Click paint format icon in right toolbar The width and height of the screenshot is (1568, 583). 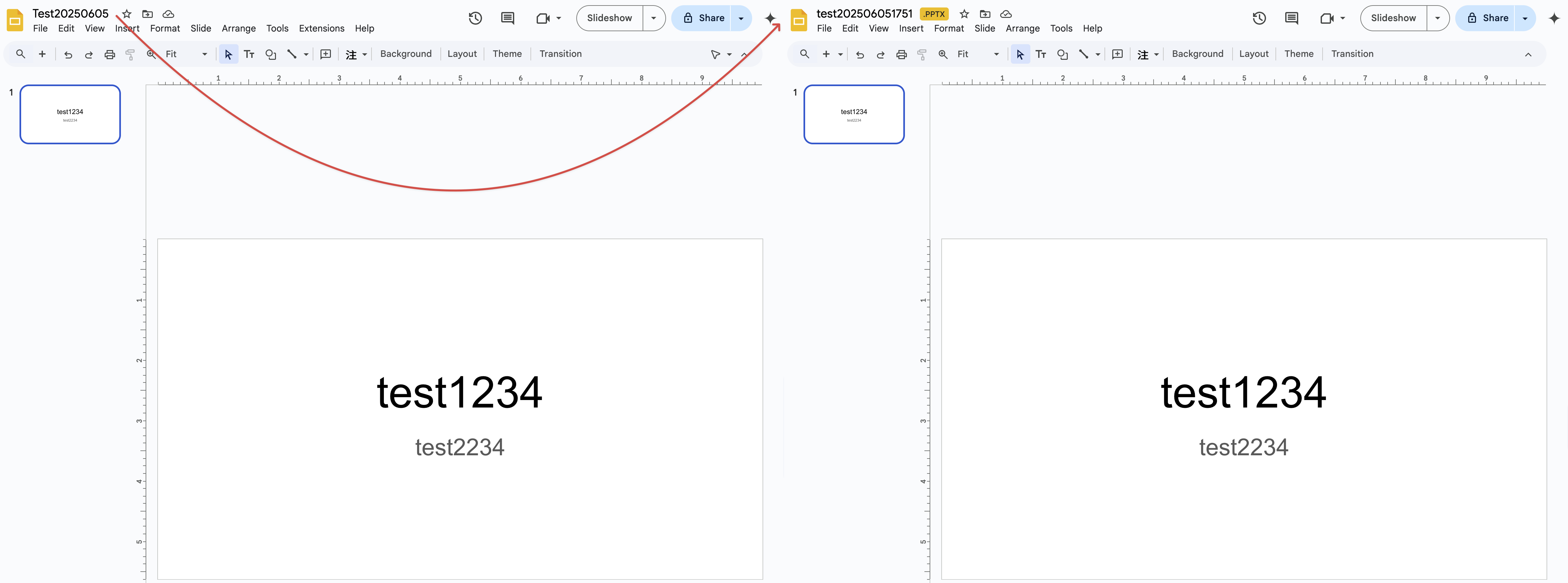tap(922, 54)
